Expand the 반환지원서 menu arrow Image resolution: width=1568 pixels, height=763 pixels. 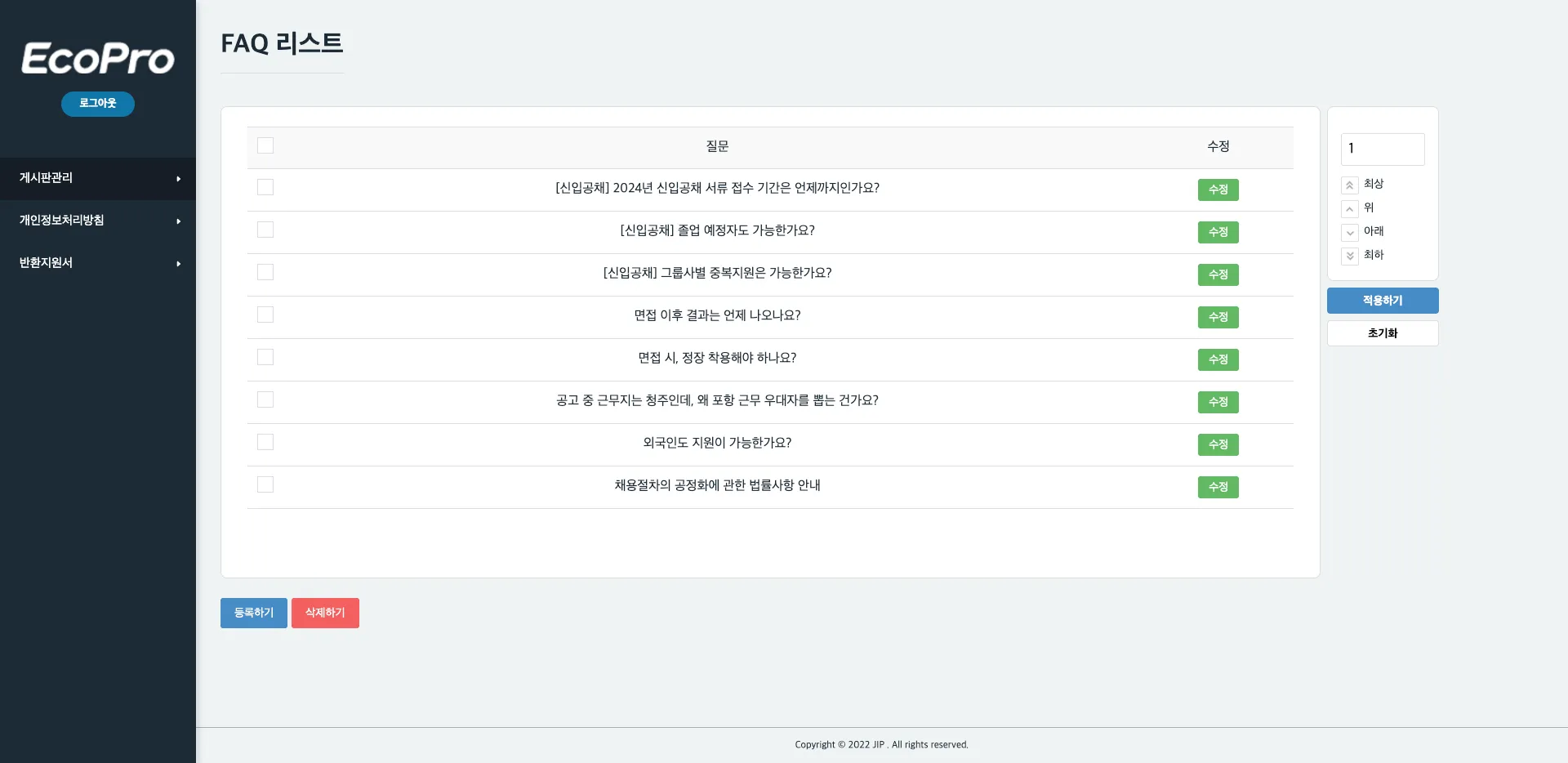pos(178,264)
